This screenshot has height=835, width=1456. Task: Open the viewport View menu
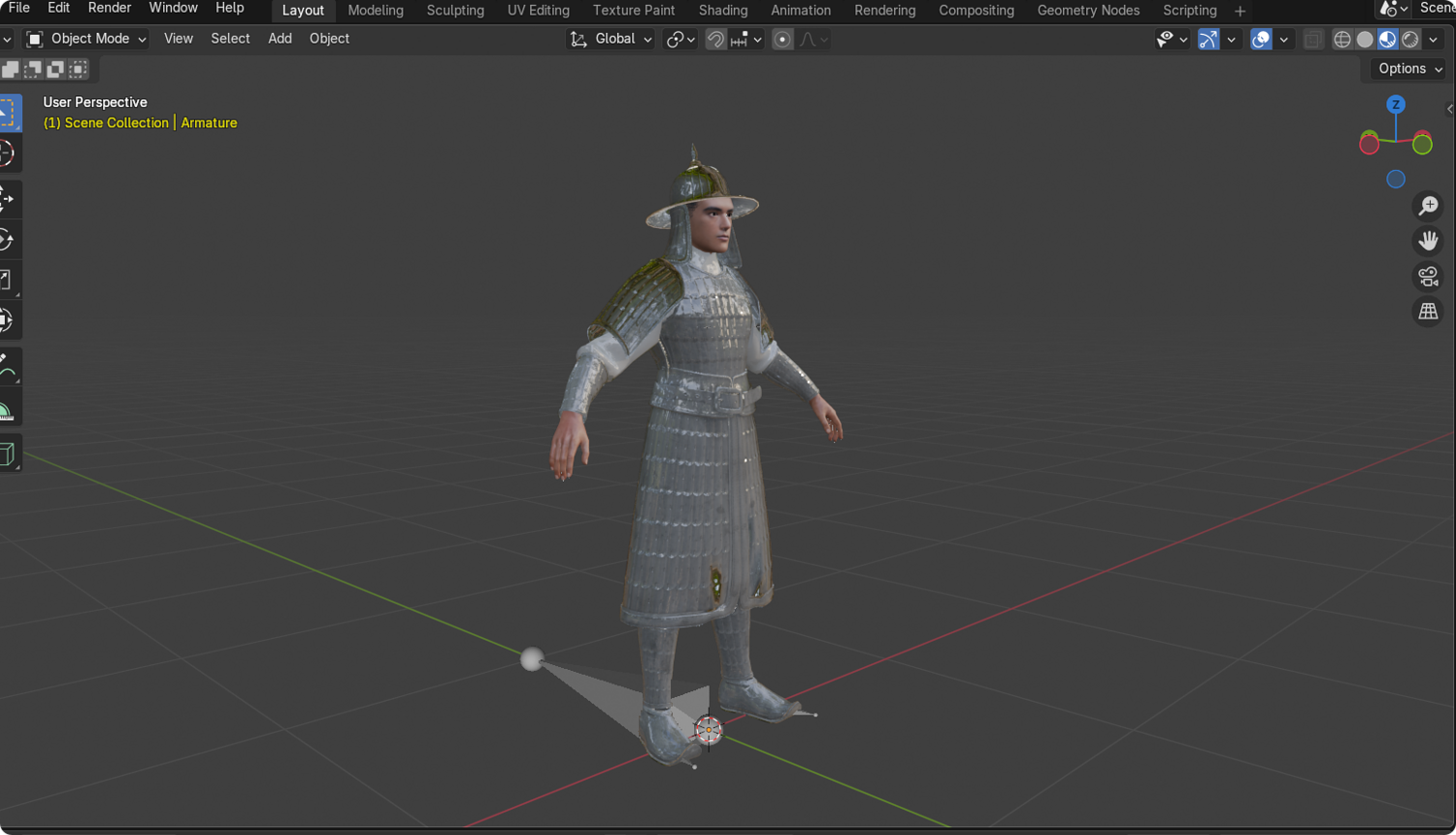pyautogui.click(x=179, y=39)
